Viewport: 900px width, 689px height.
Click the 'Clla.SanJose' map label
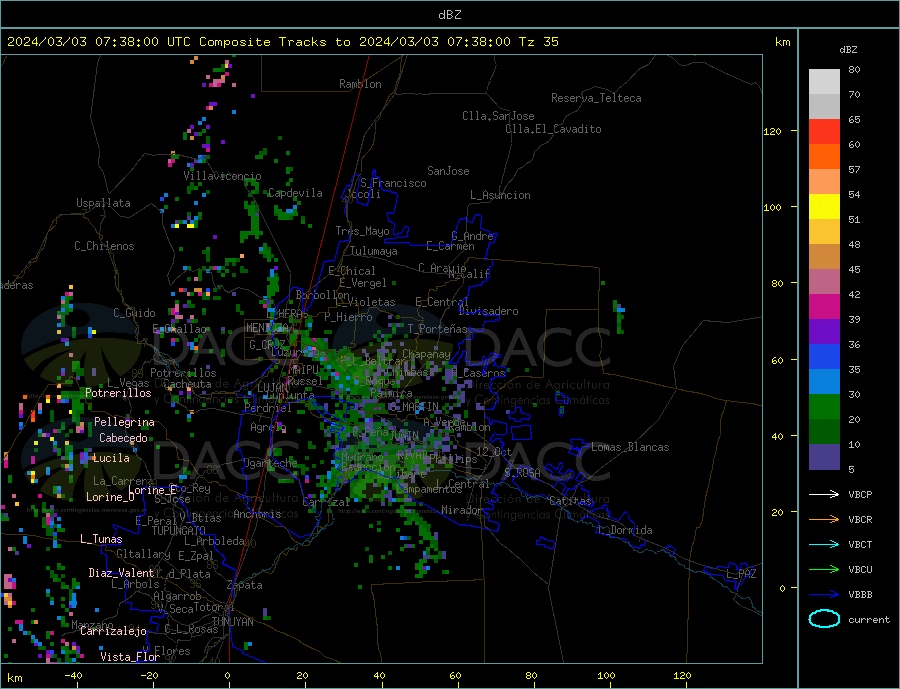498,116
